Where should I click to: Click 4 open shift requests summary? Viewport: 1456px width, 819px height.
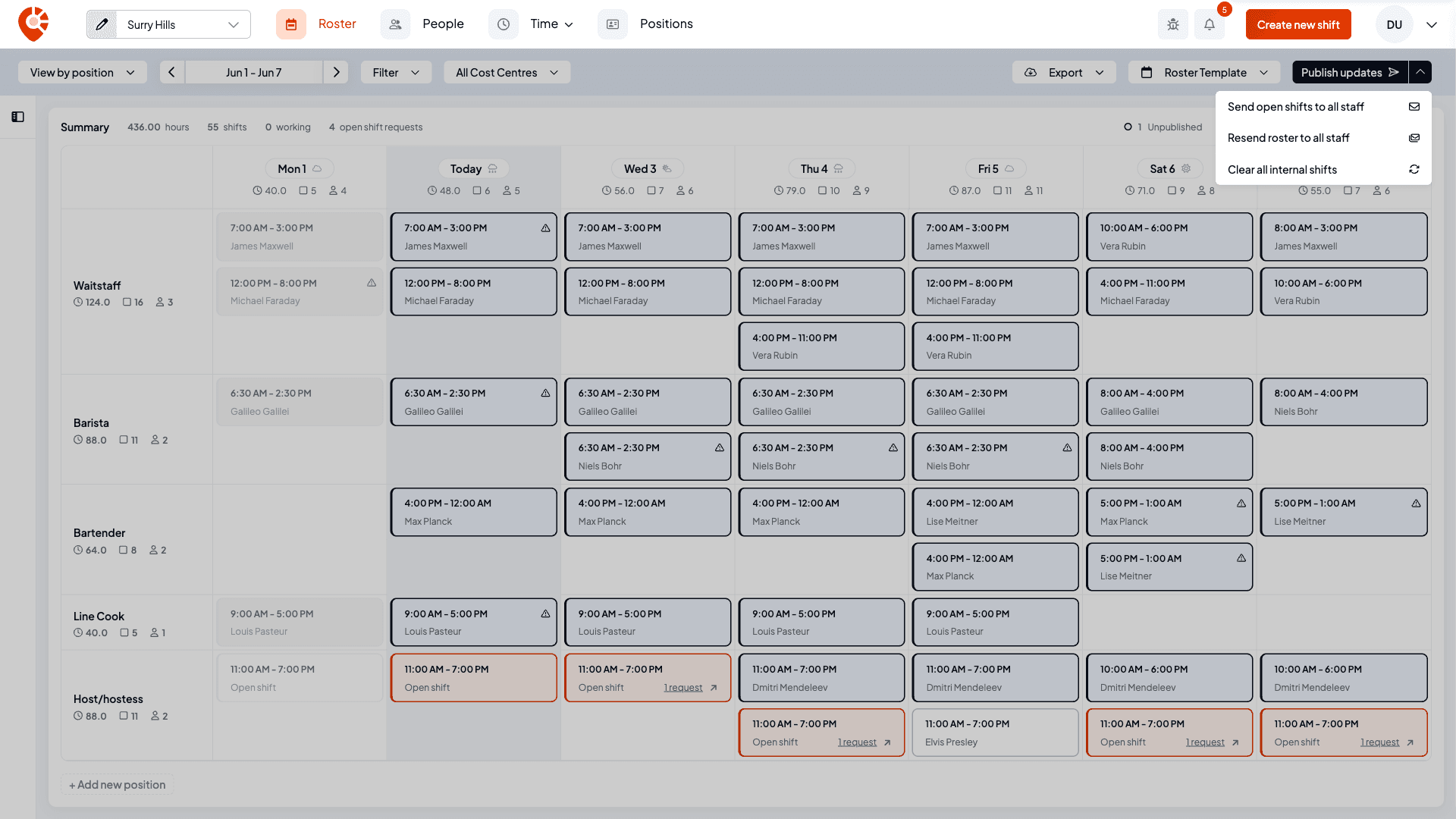(x=375, y=127)
